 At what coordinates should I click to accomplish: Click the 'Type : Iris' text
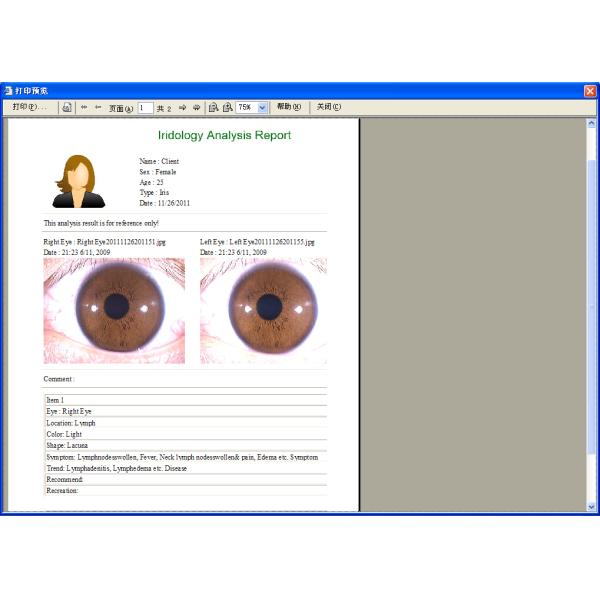click(154, 192)
